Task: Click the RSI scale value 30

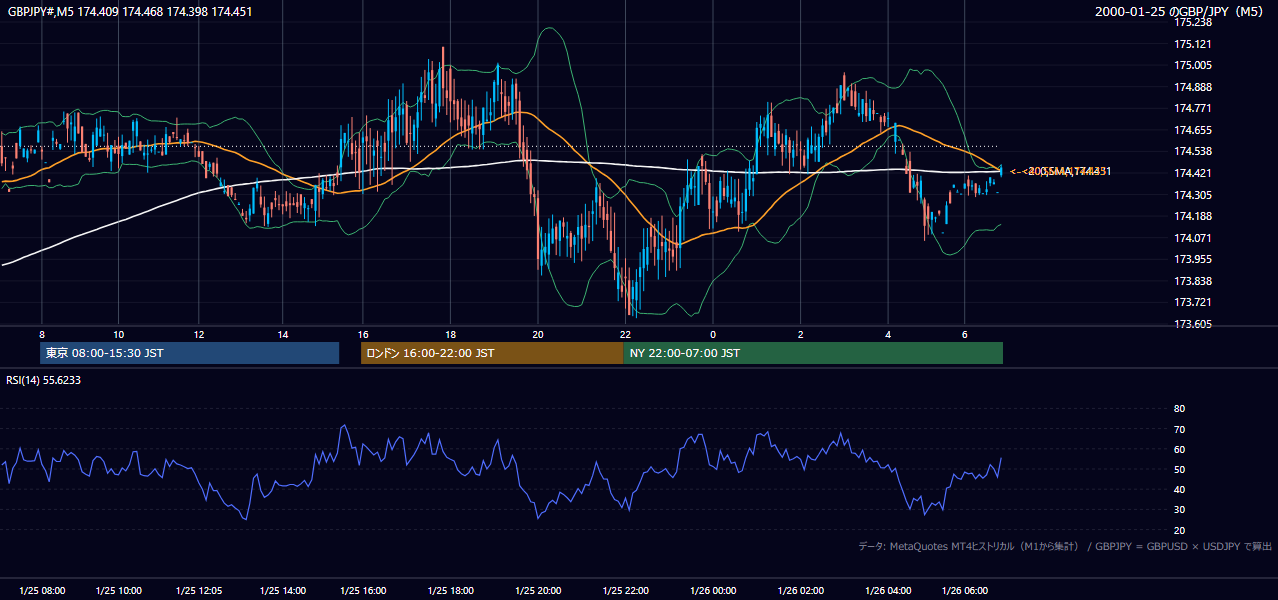Action: pos(1179,510)
